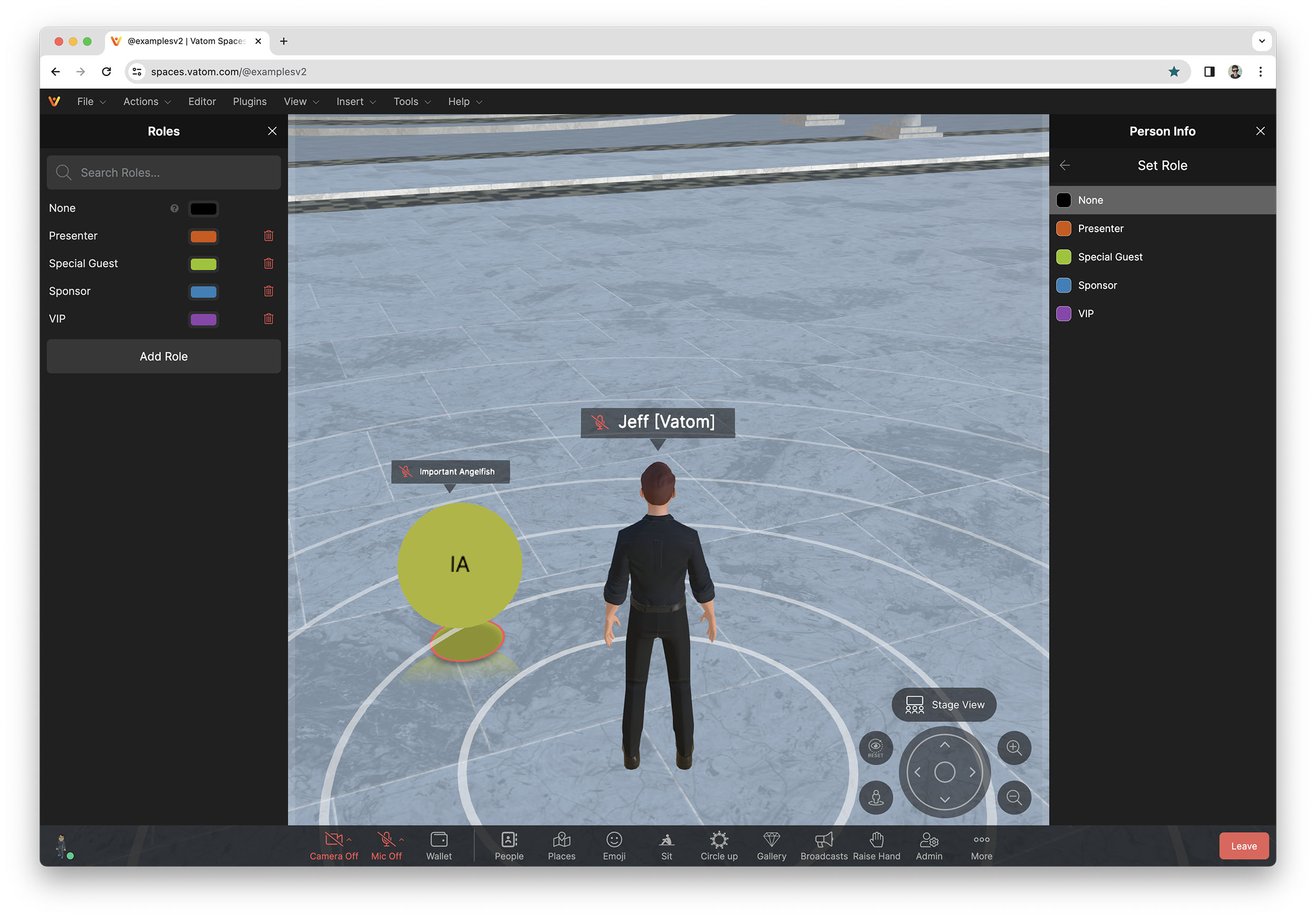Toggle the camera with Camera Off button
Image resolution: width=1316 pixels, height=919 pixels.
click(x=334, y=846)
